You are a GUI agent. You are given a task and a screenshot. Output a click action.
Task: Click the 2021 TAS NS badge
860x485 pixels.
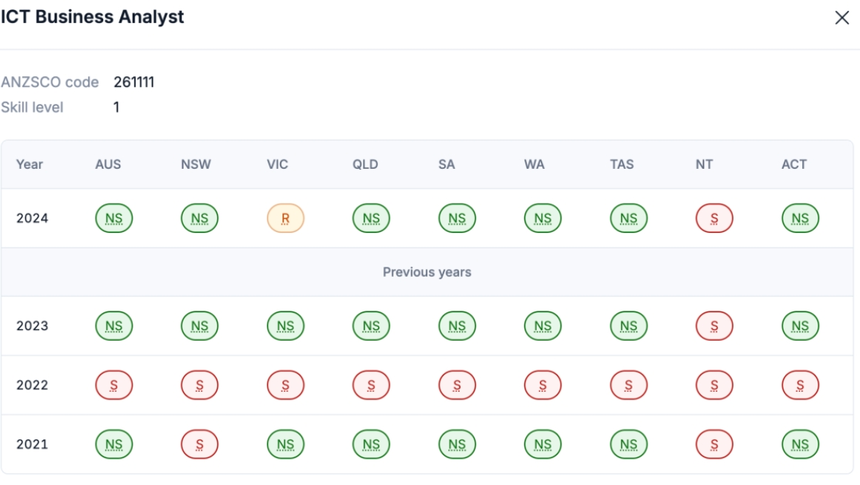(629, 444)
